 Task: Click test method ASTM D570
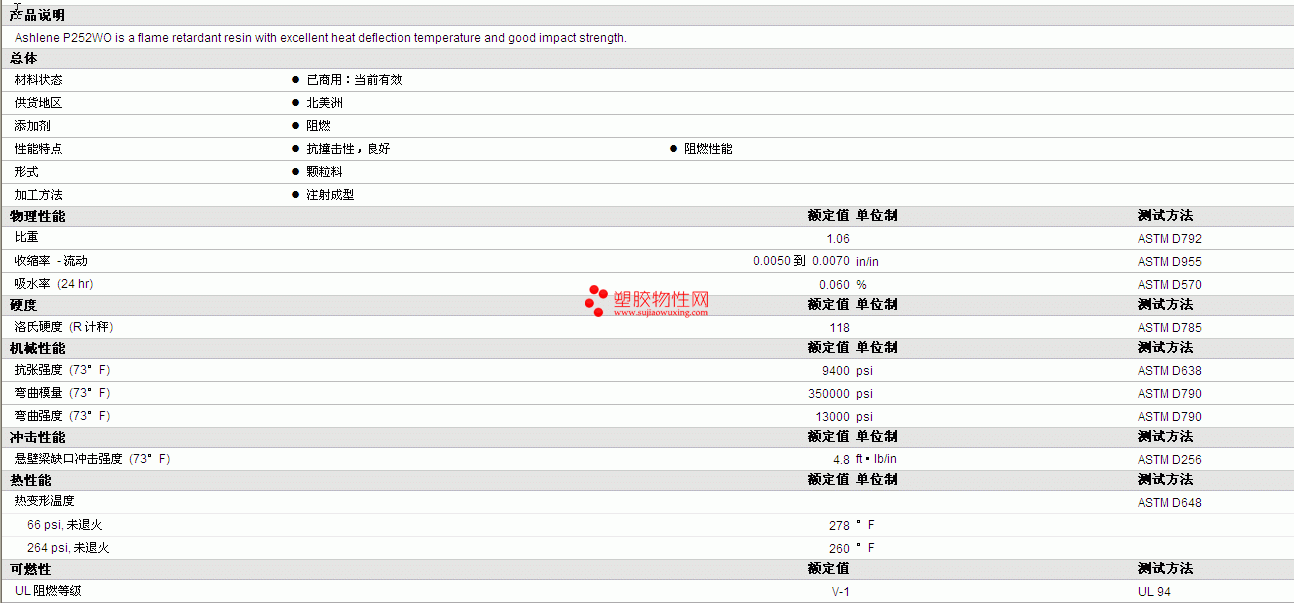point(1170,285)
